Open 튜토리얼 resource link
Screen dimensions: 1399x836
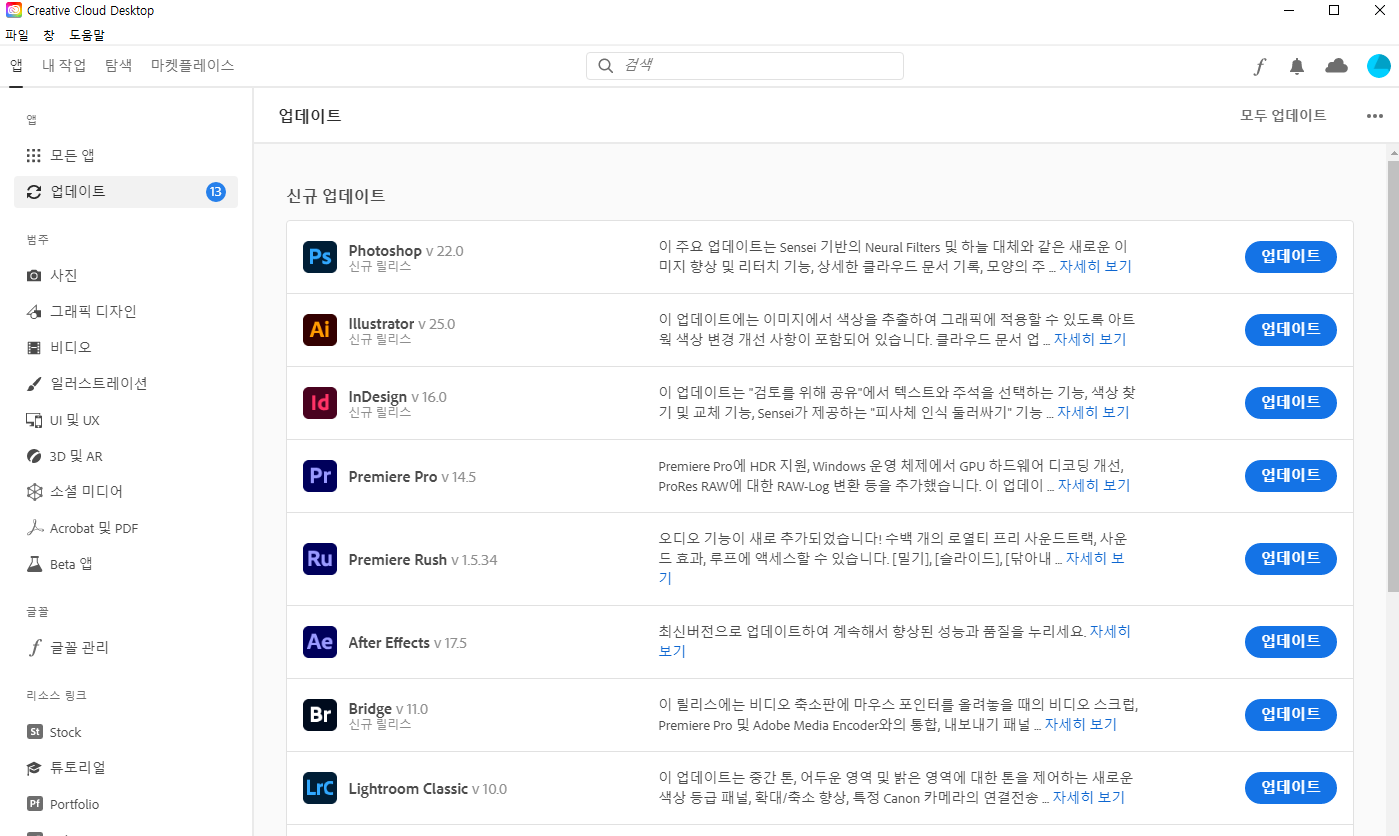coord(126,768)
